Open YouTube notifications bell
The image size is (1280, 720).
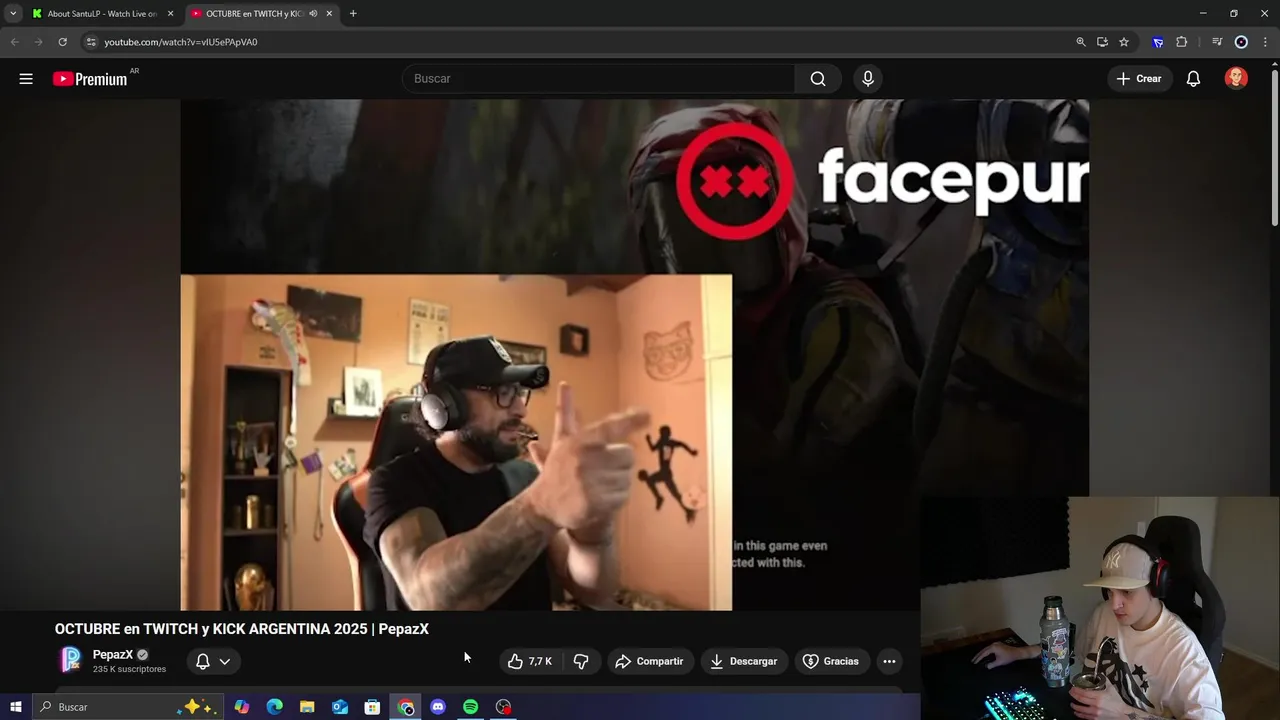[1193, 78]
